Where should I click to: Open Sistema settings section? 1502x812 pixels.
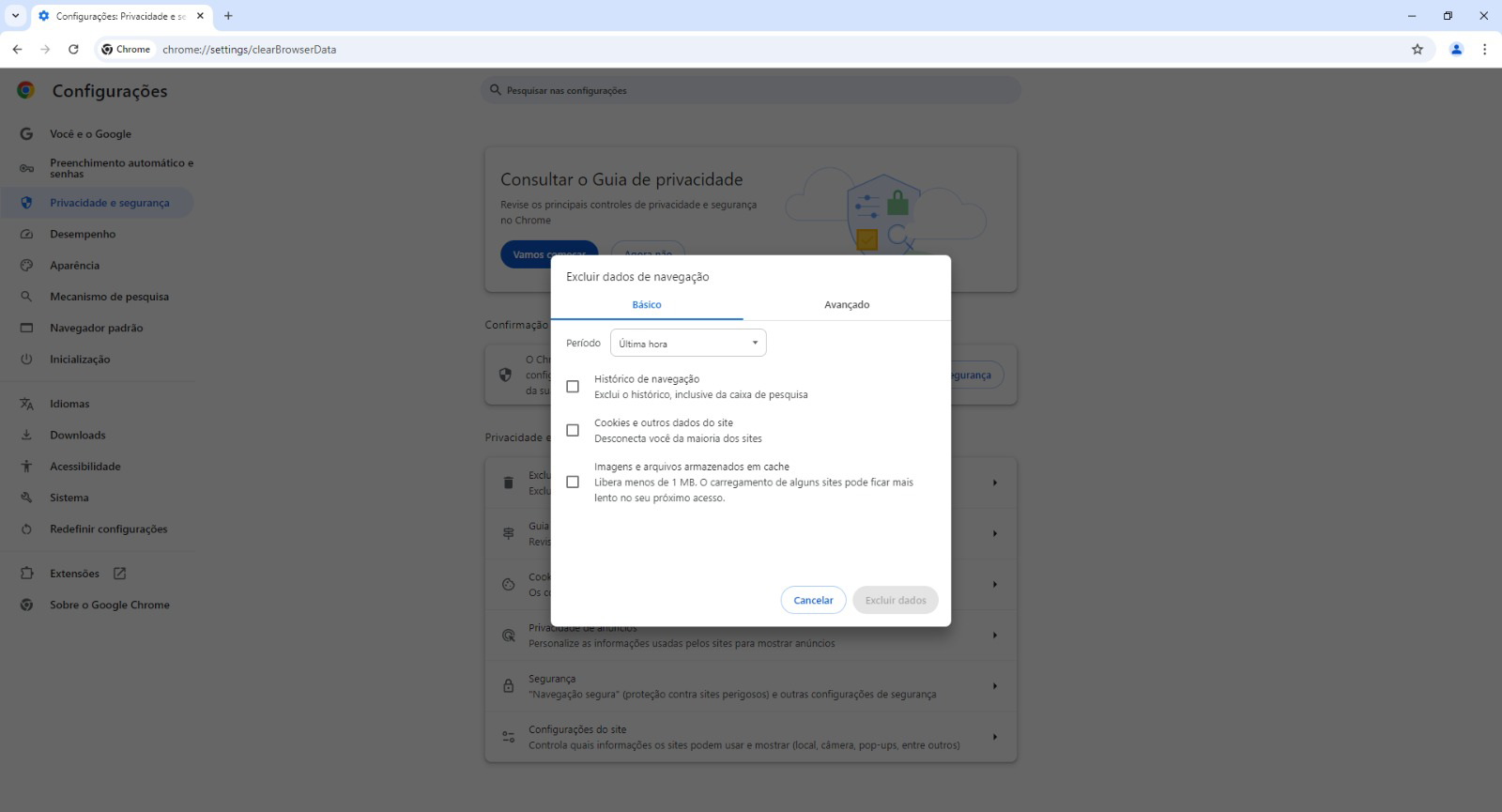coord(69,498)
